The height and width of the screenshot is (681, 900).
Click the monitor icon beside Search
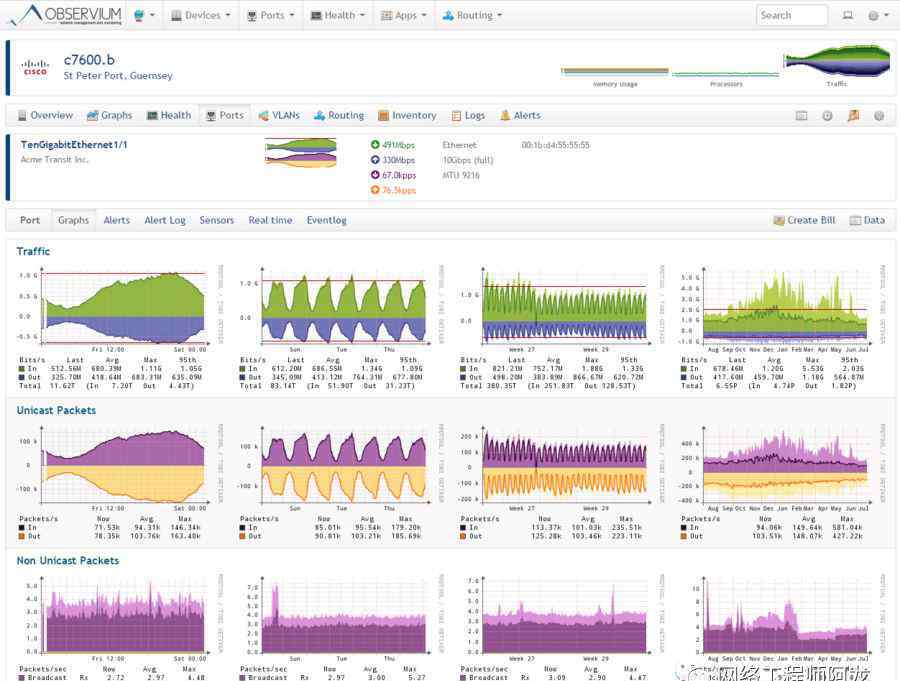pyautogui.click(x=847, y=15)
